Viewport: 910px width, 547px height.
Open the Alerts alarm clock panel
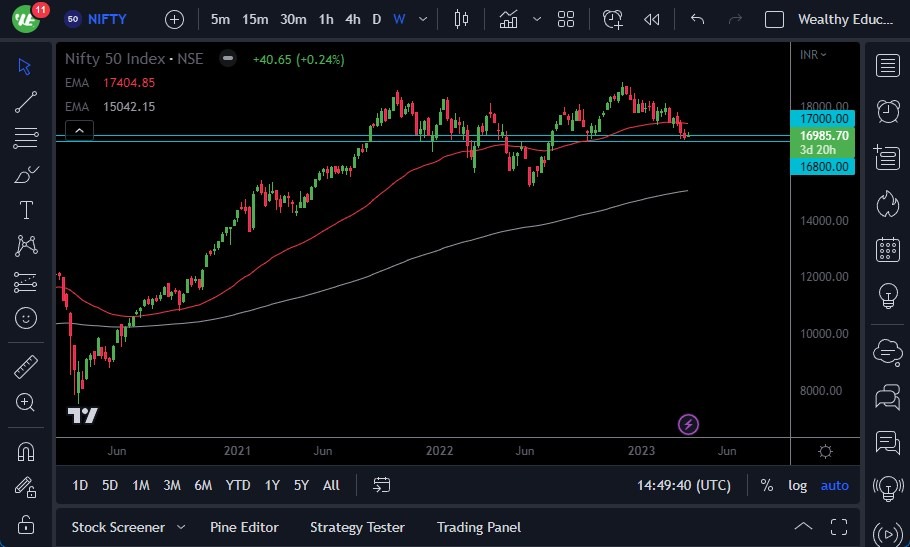[x=887, y=110]
